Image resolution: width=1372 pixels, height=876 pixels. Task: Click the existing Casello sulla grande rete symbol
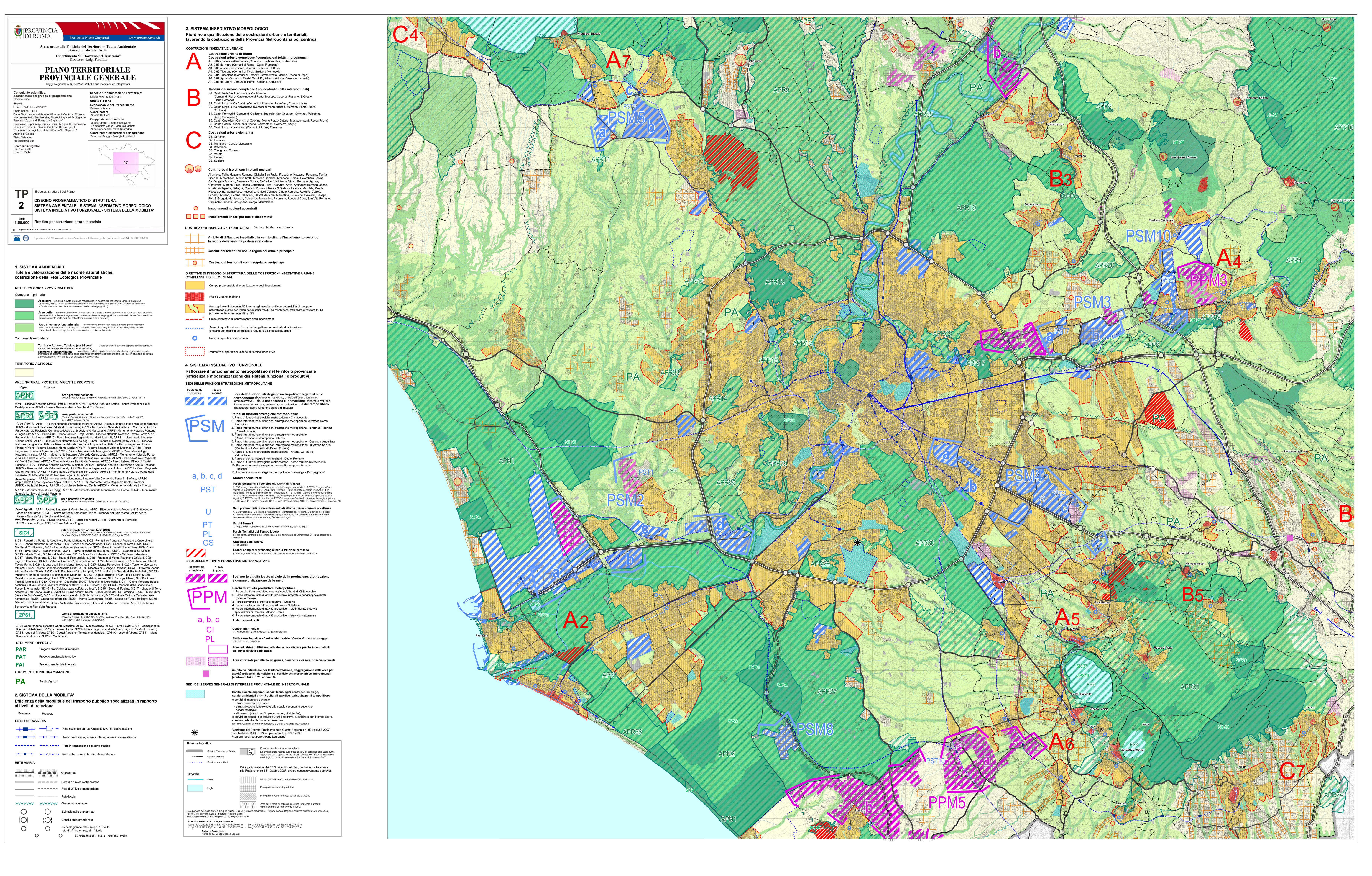(24, 820)
